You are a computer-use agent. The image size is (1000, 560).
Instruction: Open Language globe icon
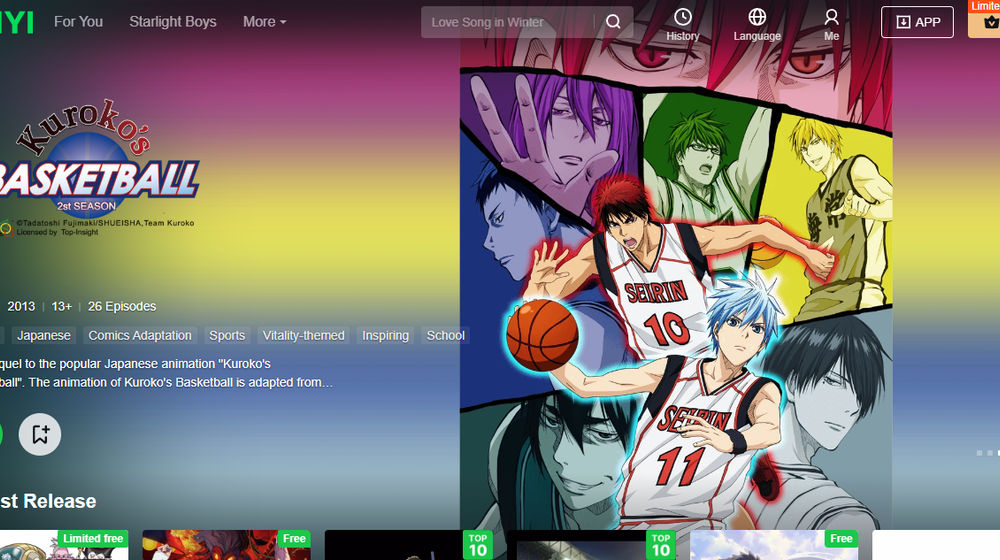click(x=757, y=17)
